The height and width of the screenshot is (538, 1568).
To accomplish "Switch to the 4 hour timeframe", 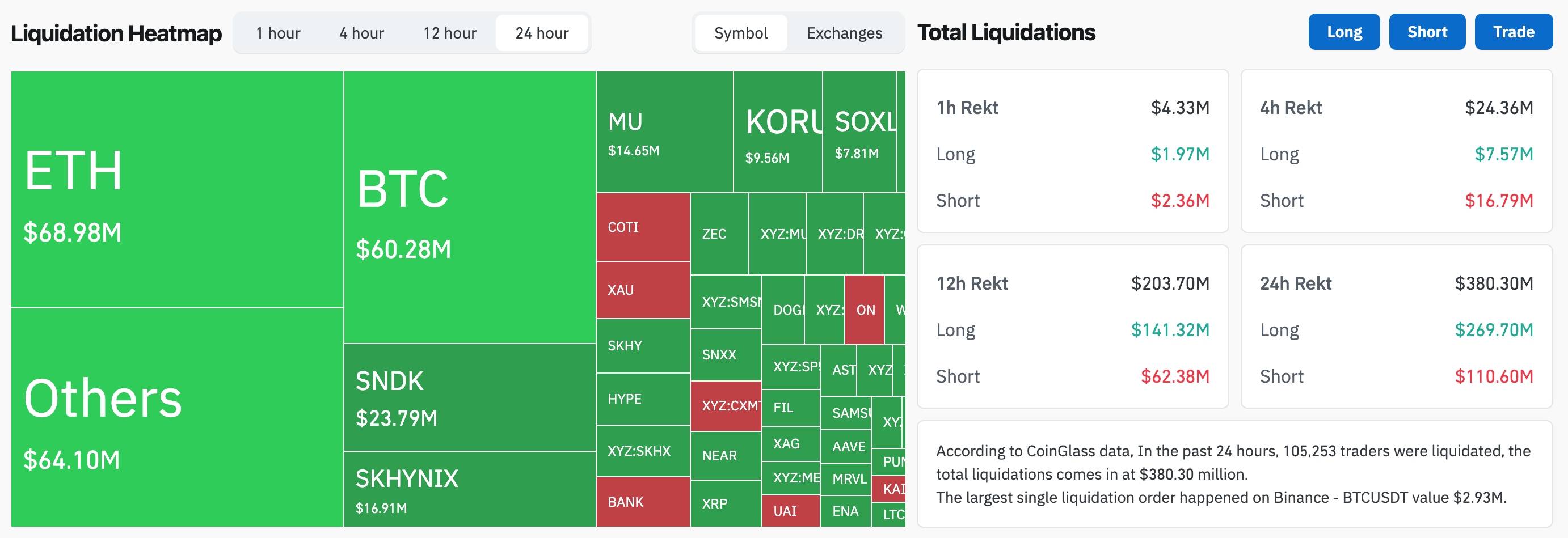I will pos(361,33).
